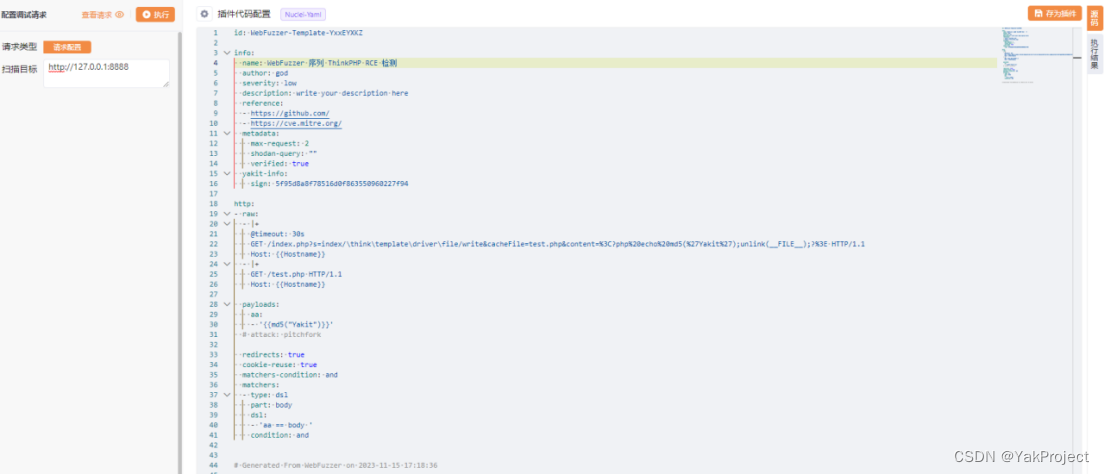Click the author: god line
The image size is (1104, 474).
tap(265, 73)
